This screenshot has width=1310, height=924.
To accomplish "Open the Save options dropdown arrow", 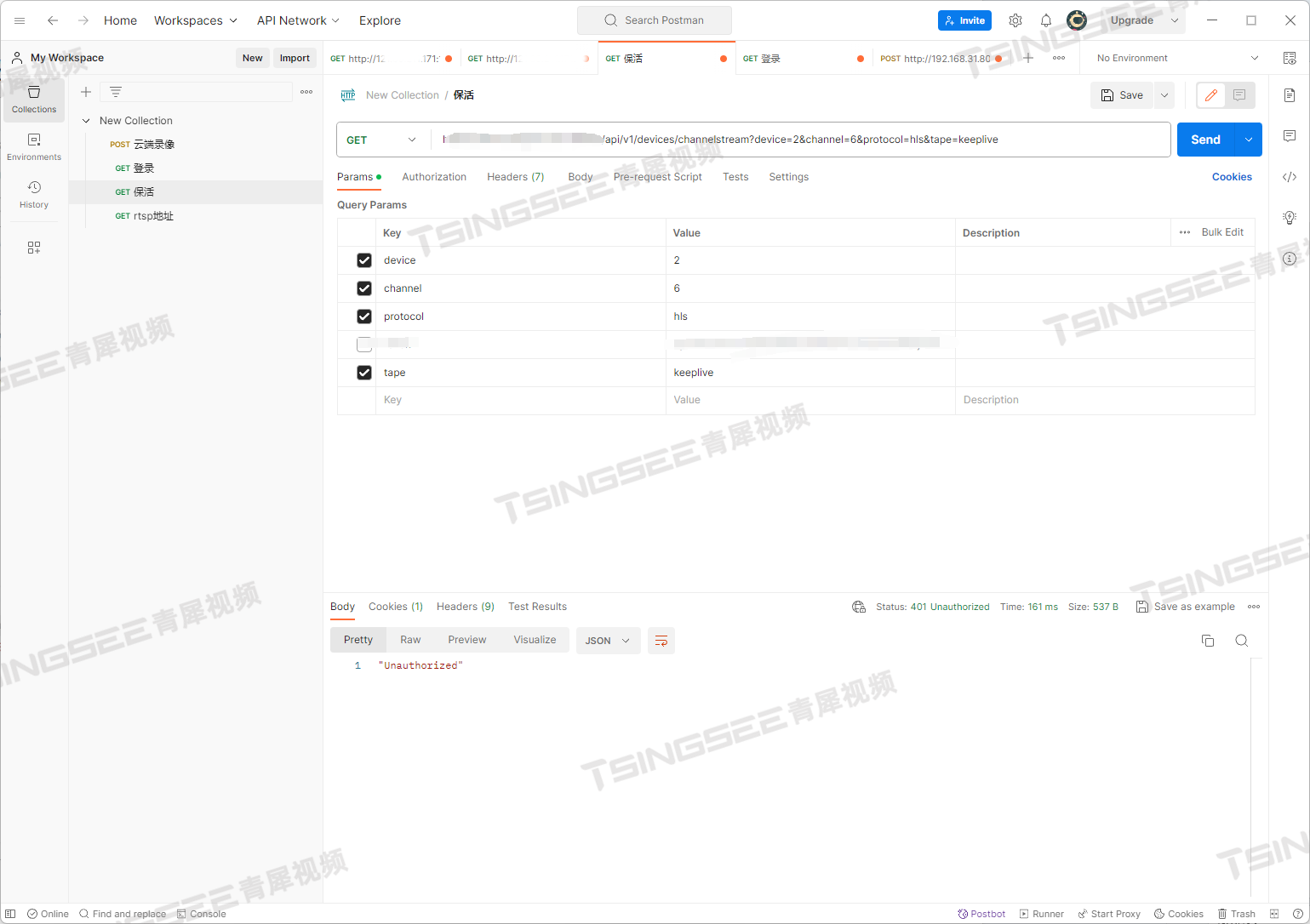I will [x=1164, y=95].
